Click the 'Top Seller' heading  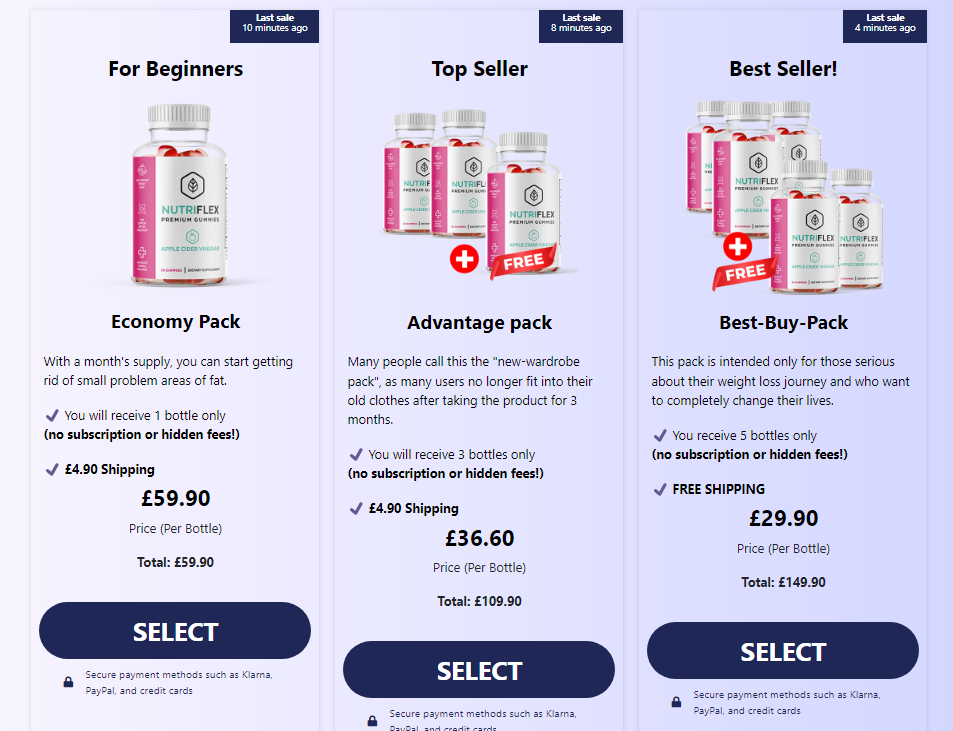coord(480,69)
